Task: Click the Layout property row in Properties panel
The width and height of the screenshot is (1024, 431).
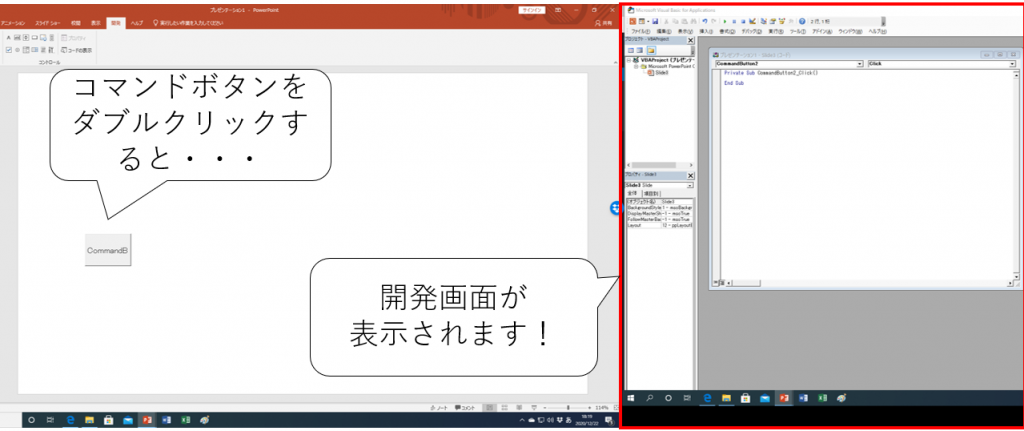Action: pos(659,225)
